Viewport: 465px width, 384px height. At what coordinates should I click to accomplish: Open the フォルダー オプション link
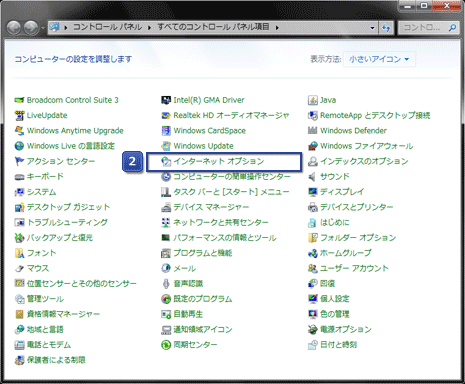(358, 238)
